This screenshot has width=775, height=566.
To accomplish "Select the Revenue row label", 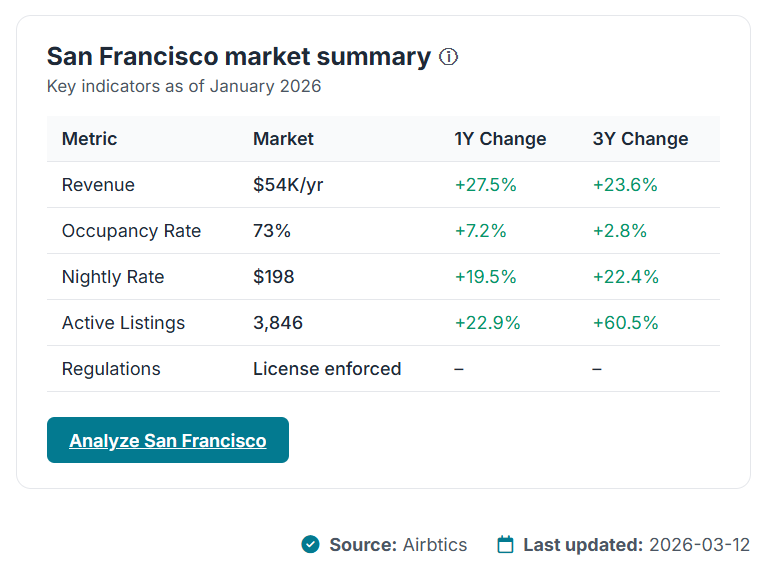I will [x=98, y=185].
